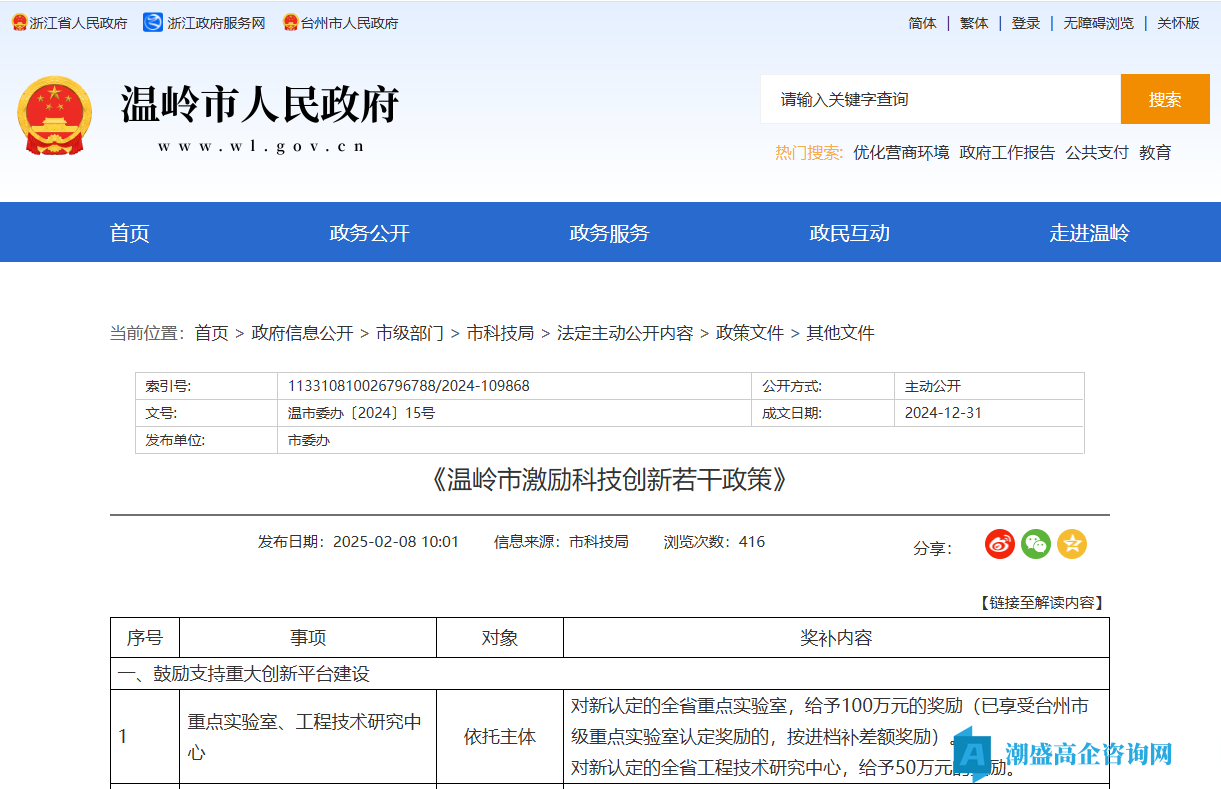Click the orange 搜索 button
Image resolution: width=1221 pixels, height=789 pixels.
point(1165,99)
